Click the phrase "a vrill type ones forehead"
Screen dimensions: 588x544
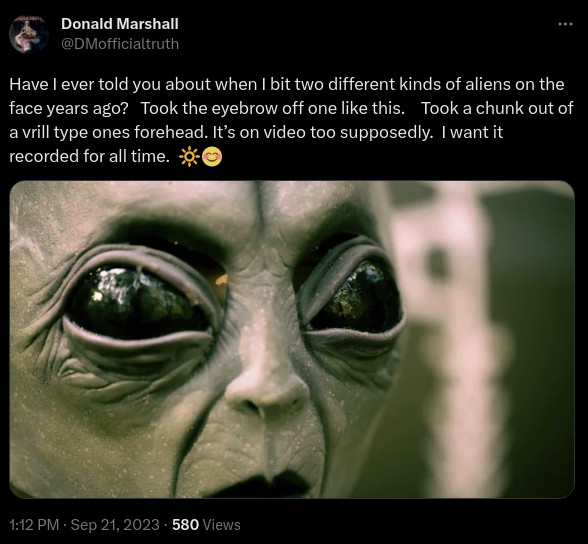point(106,132)
